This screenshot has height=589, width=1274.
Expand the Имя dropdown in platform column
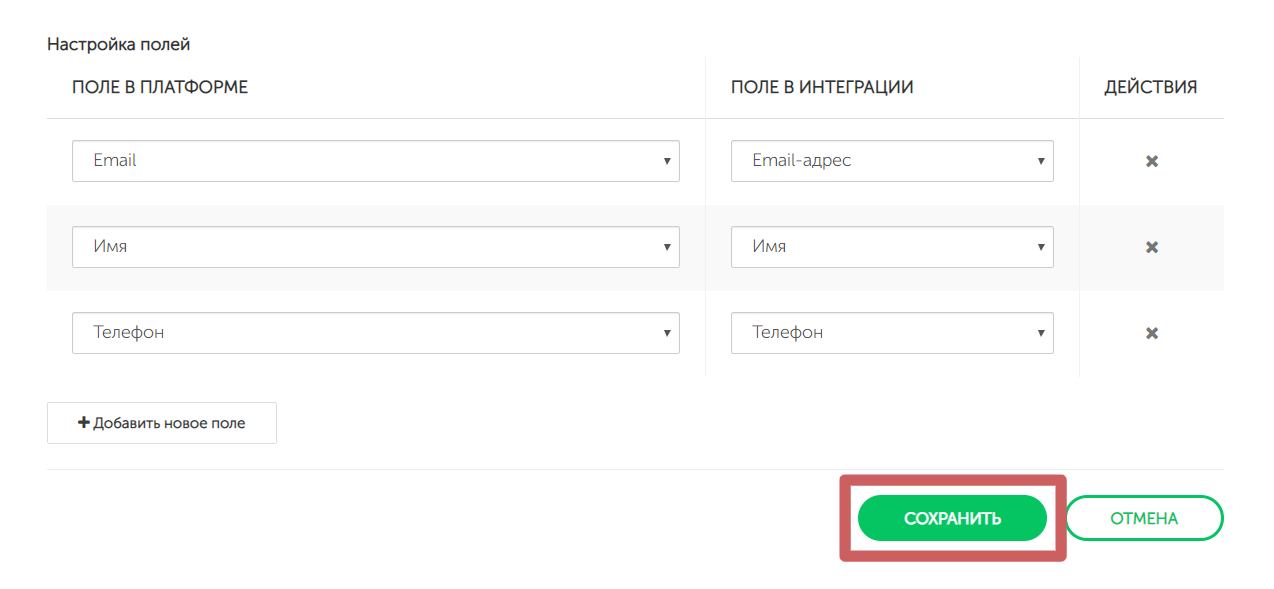(x=375, y=247)
